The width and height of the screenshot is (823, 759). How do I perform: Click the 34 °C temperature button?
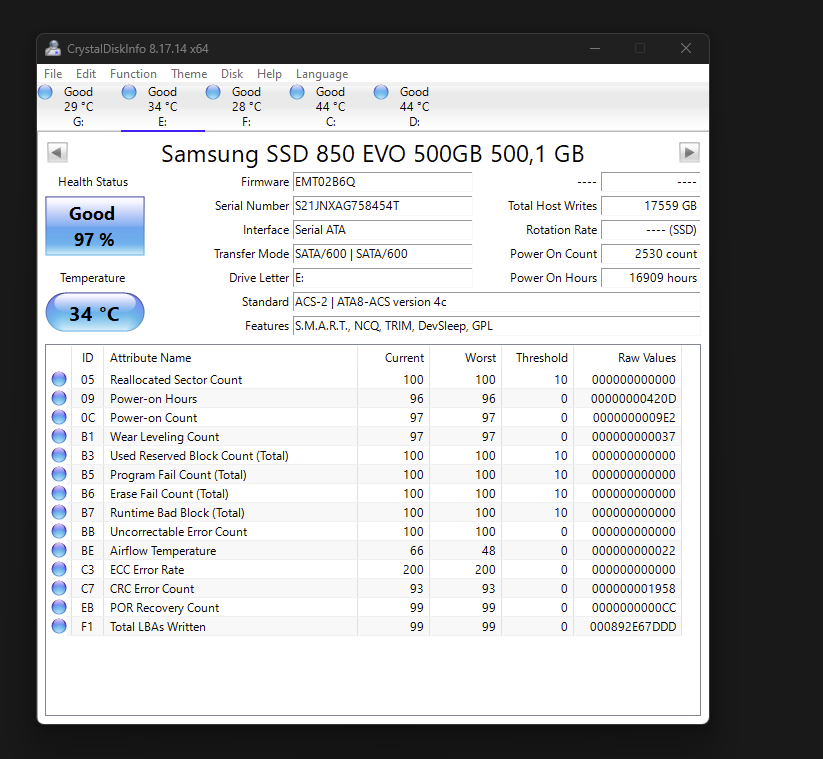(x=95, y=313)
